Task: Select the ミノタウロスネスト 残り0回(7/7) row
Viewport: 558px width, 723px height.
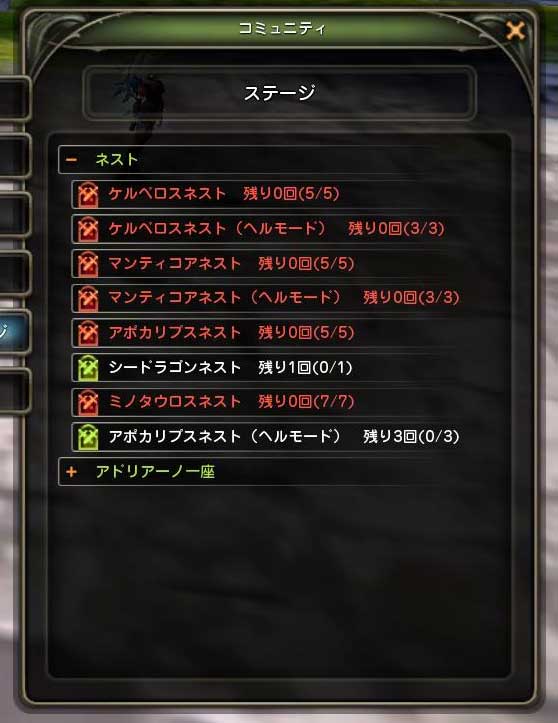Action: (x=289, y=402)
